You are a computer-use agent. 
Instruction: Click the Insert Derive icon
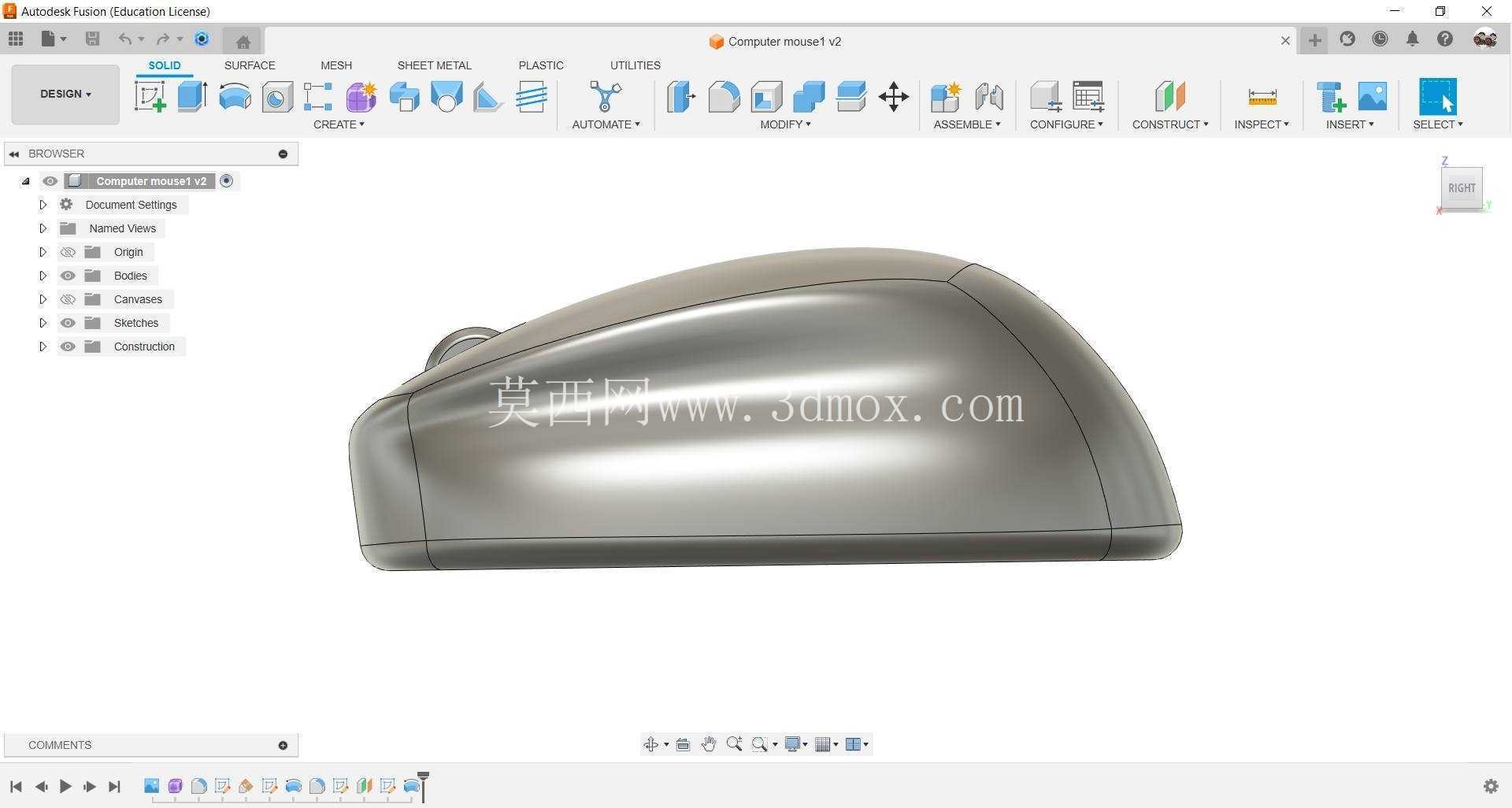pos(1331,97)
